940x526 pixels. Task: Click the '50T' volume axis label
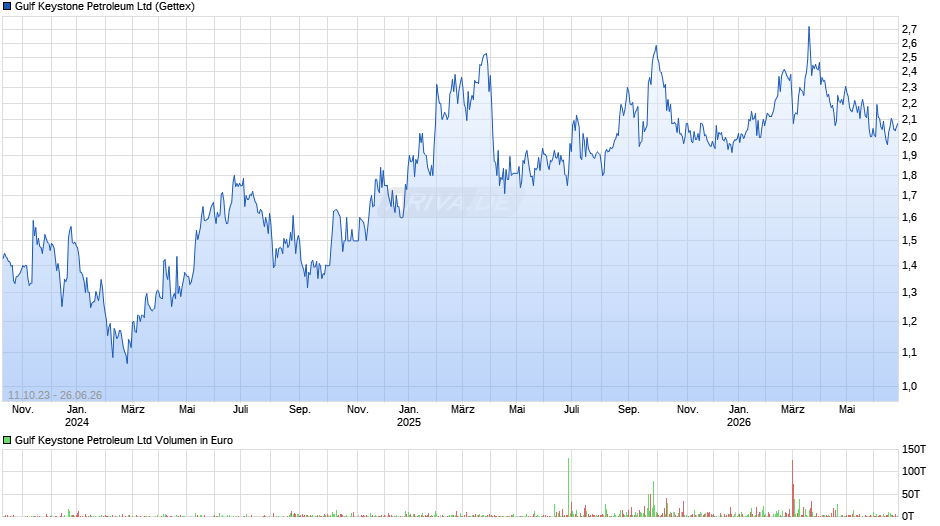coord(911,494)
